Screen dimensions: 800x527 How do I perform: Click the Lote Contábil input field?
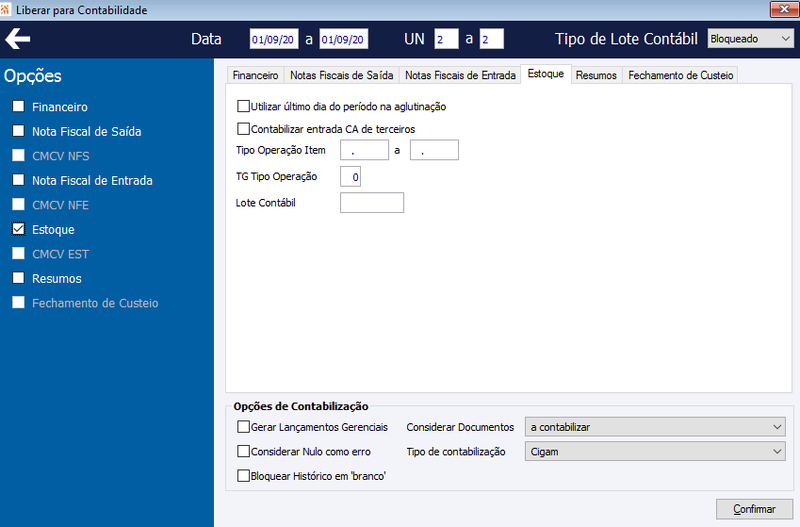pyautogui.click(x=372, y=203)
